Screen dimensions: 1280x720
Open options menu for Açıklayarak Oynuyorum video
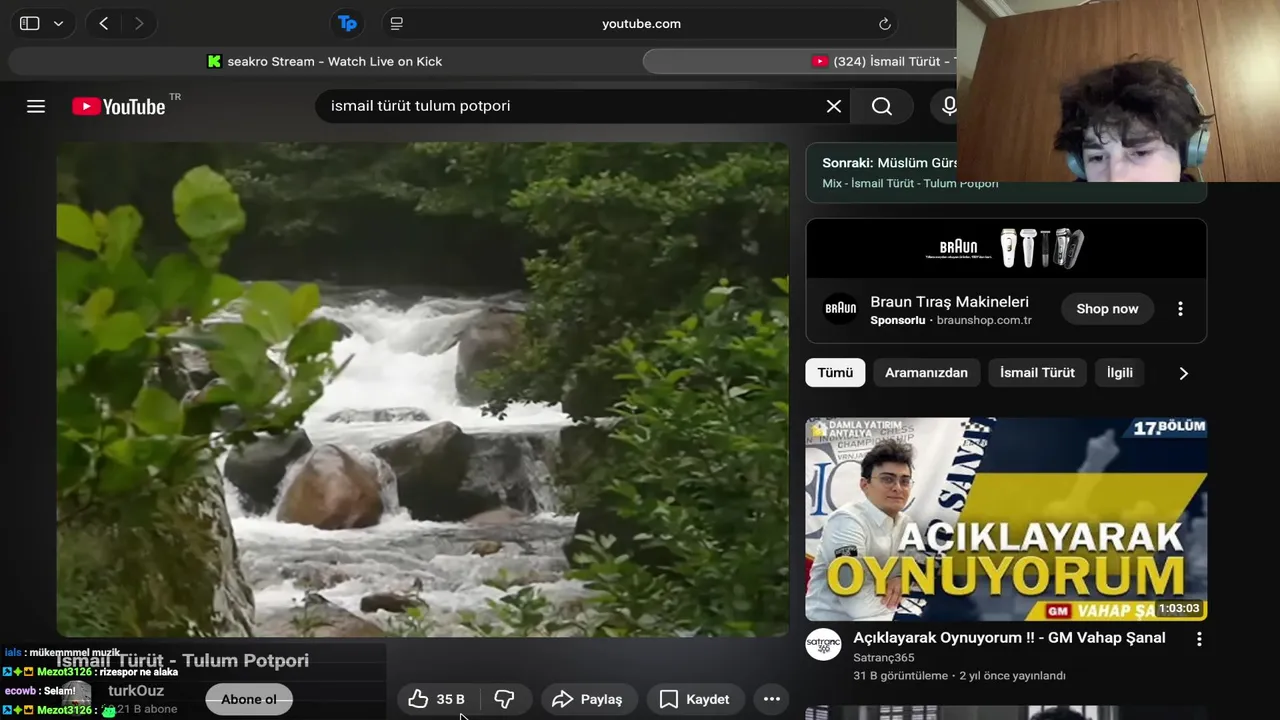(1199, 639)
